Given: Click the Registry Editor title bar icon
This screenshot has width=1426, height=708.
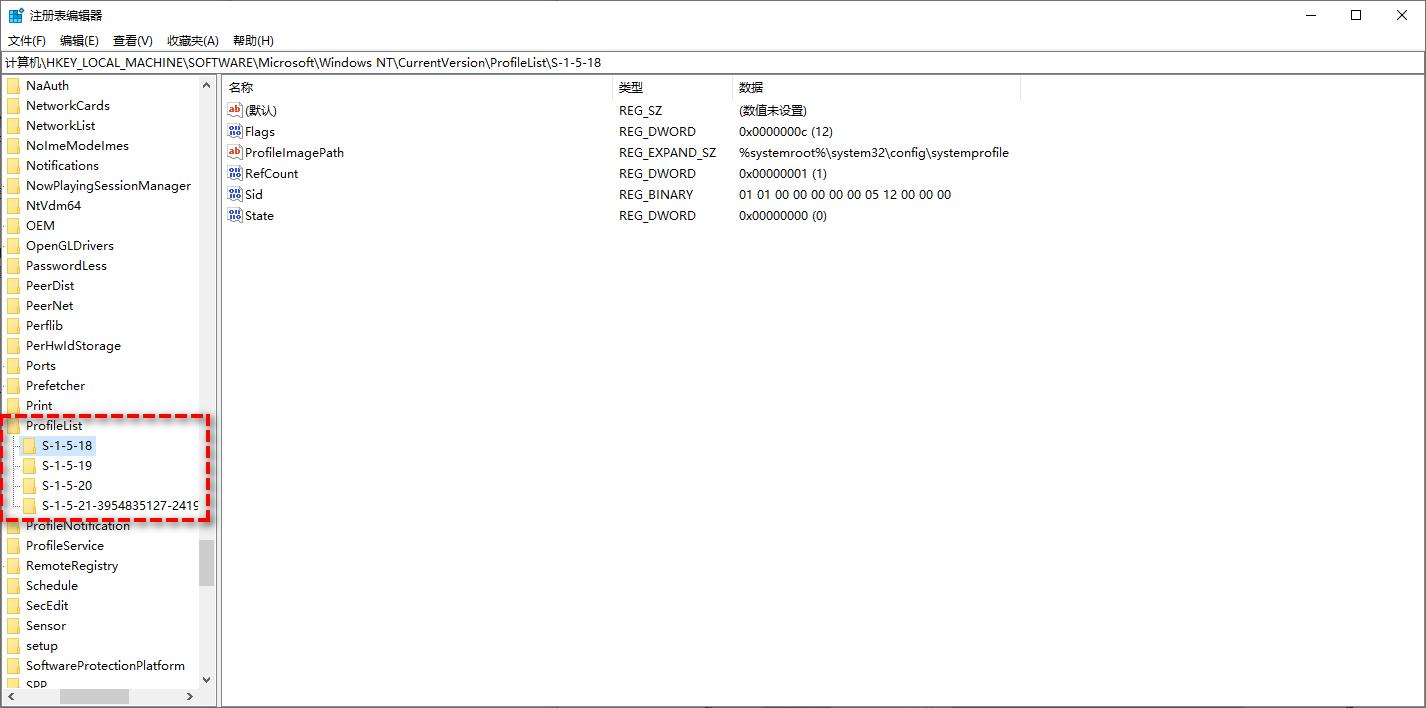Looking at the screenshot, I should tap(16, 15).
